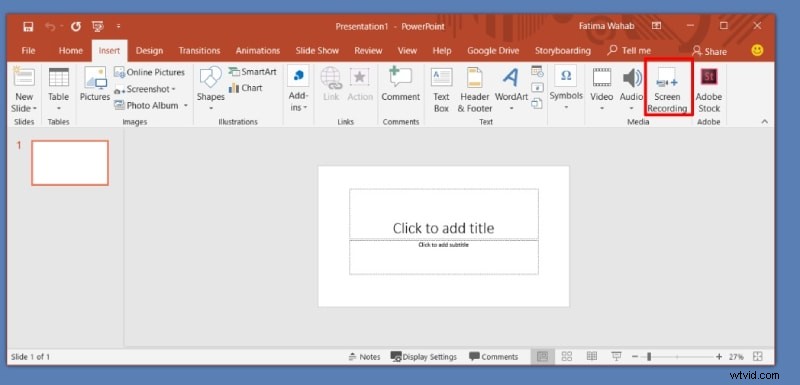Insert Date & Time small icon
Image resolution: width=800 pixels, height=385 pixels.
click(x=537, y=71)
